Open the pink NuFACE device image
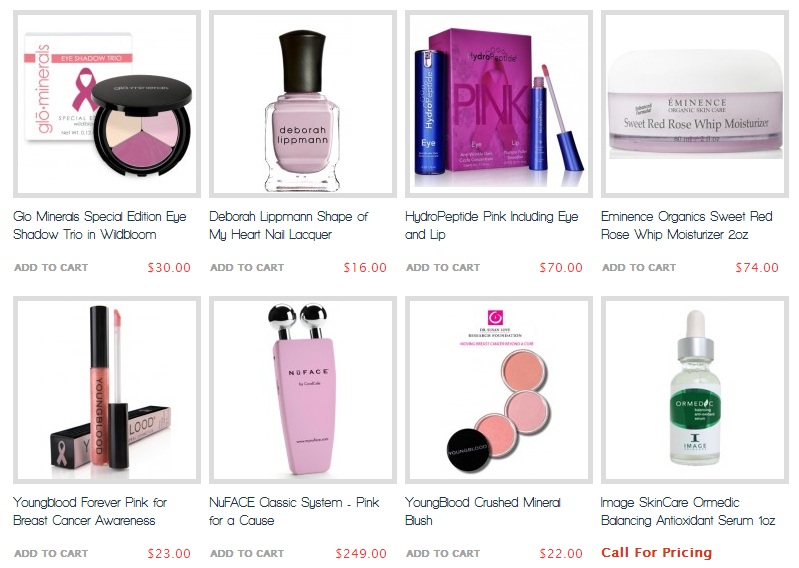The height and width of the screenshot is (568, 799). pos(303,390)
